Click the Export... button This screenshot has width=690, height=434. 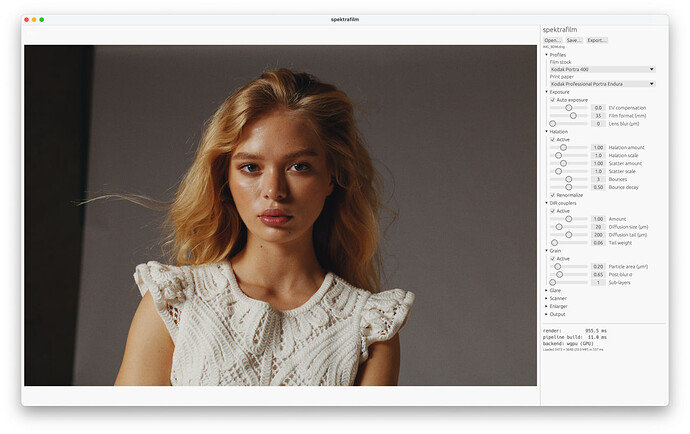tap(597, 40)
